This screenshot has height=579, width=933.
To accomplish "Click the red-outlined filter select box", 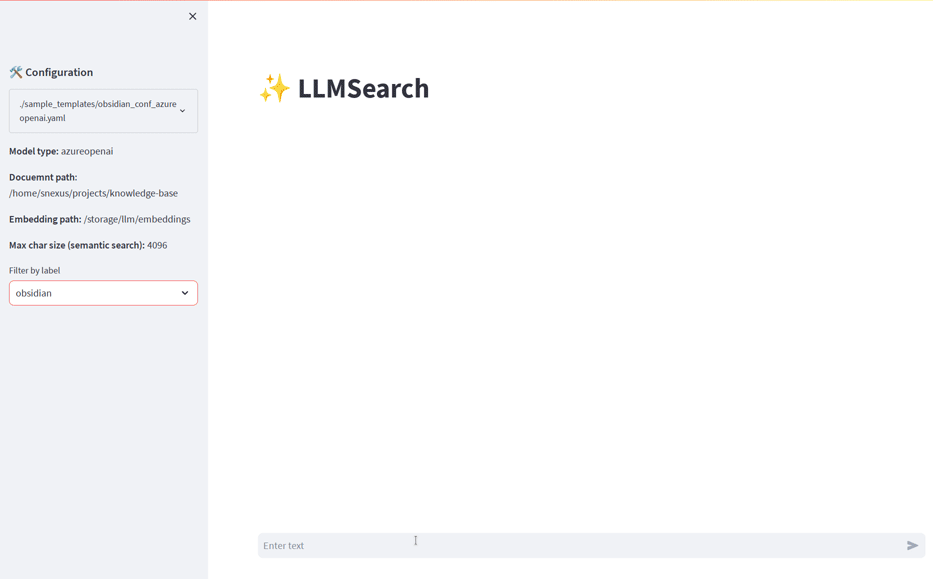I will pyautogui.click(x=103, y=292).
